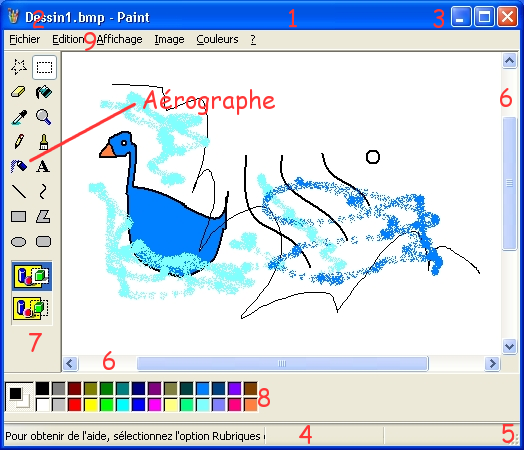The width and height of the screenshot is (524, 450).
Task: Expand the Image menu
Action: (169, 39)
